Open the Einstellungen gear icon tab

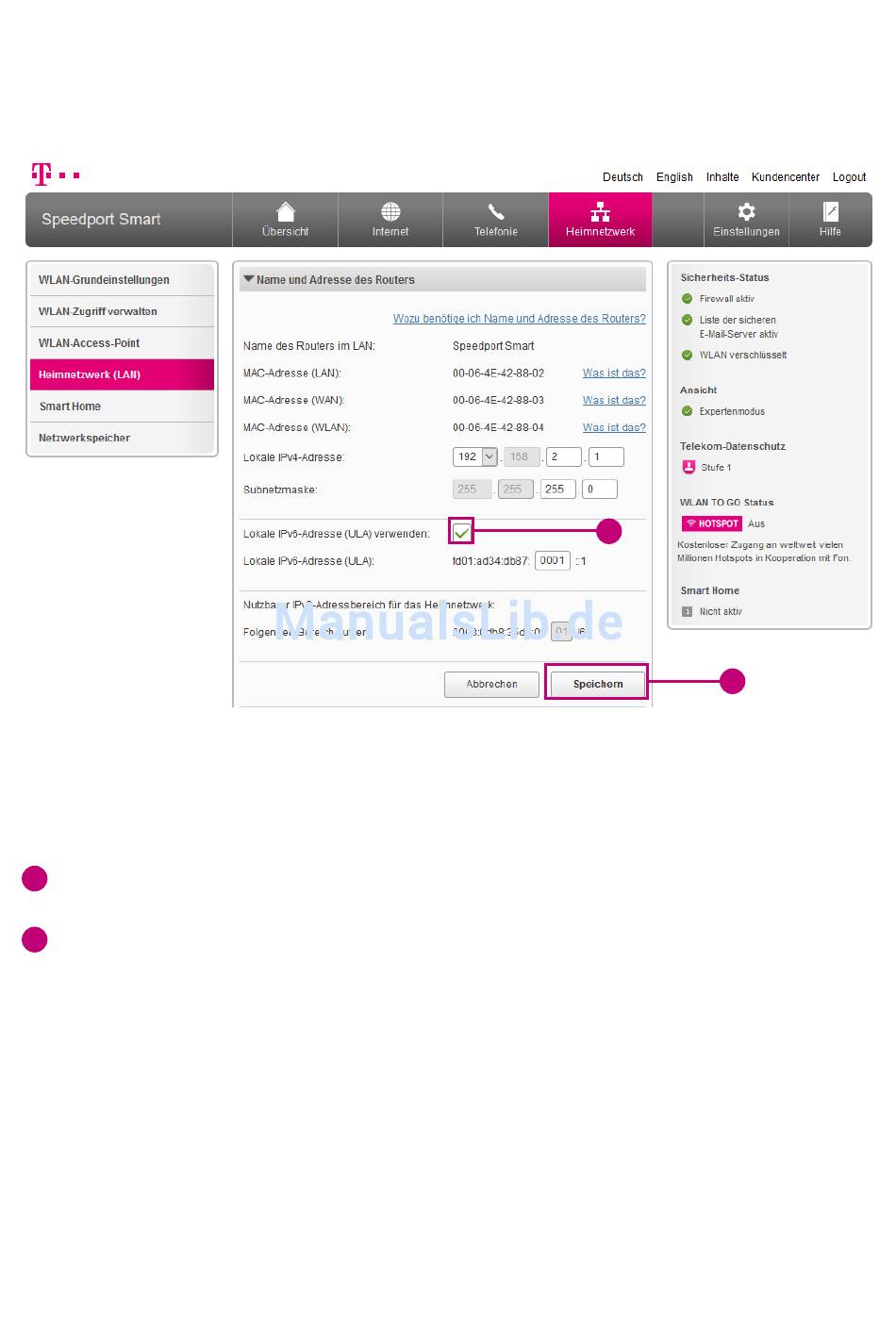(746, 220)
